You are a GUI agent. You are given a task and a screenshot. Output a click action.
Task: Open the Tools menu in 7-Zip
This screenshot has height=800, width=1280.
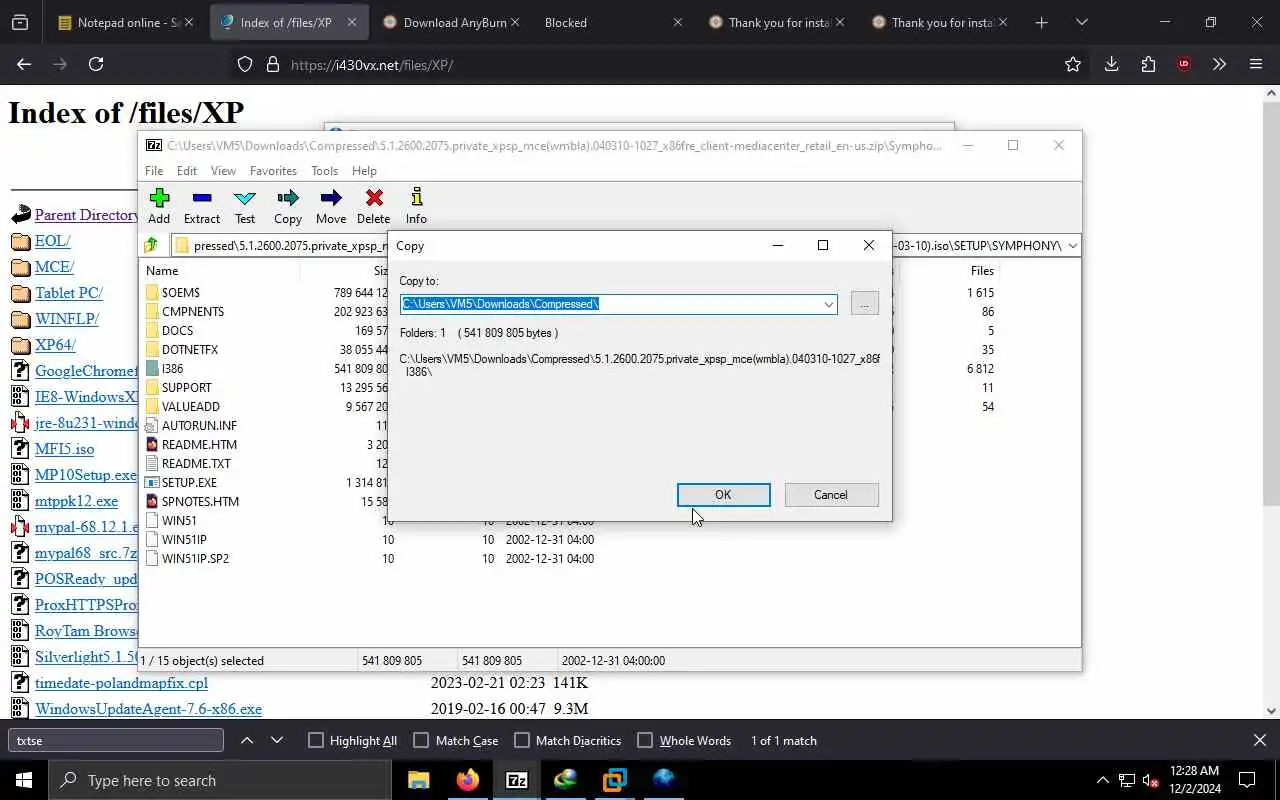coord(324,171)
